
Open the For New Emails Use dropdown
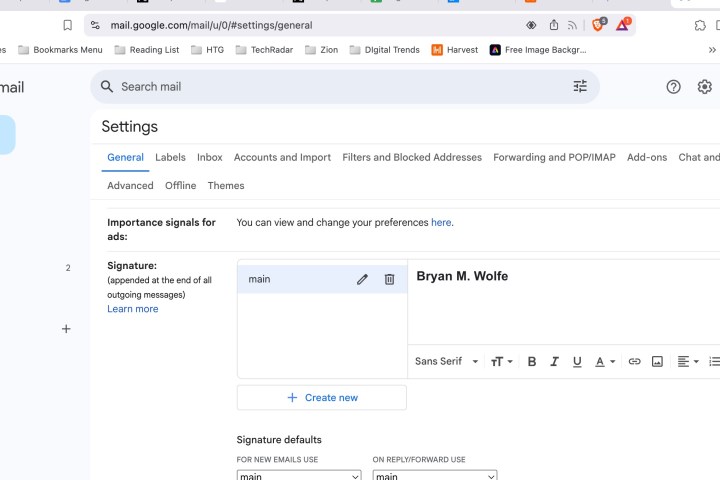coord(298,477)
